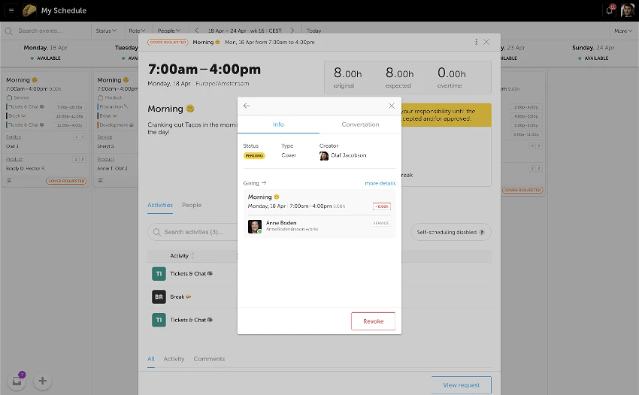Click help icon on Self-scheduling disabled
Screen dimensions: 639x395
click(482, 232)
